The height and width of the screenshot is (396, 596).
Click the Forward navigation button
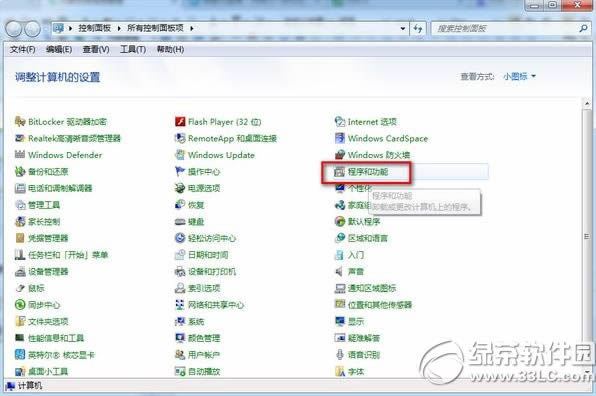click(x=33, y=29)
